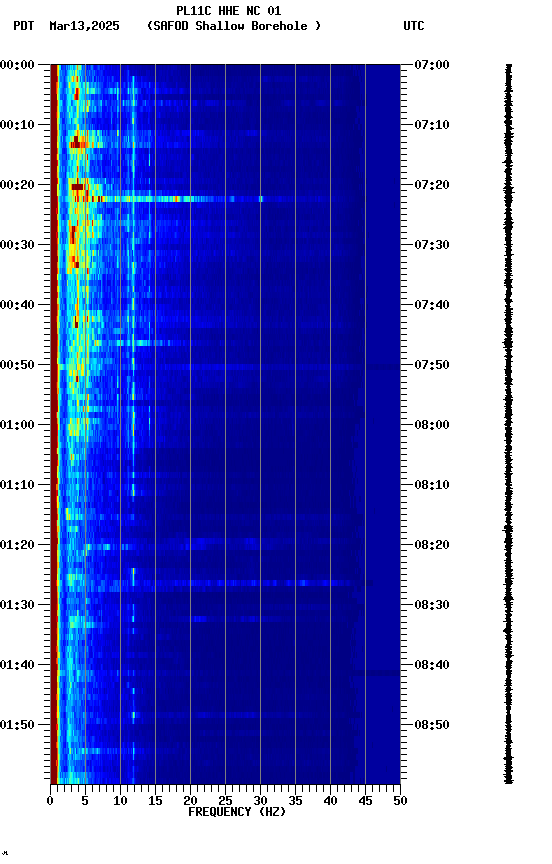The height and width of the screenshot is (864, 552).
Task: Click the 45 Hz frequency axis label
Action: point(365,801)
